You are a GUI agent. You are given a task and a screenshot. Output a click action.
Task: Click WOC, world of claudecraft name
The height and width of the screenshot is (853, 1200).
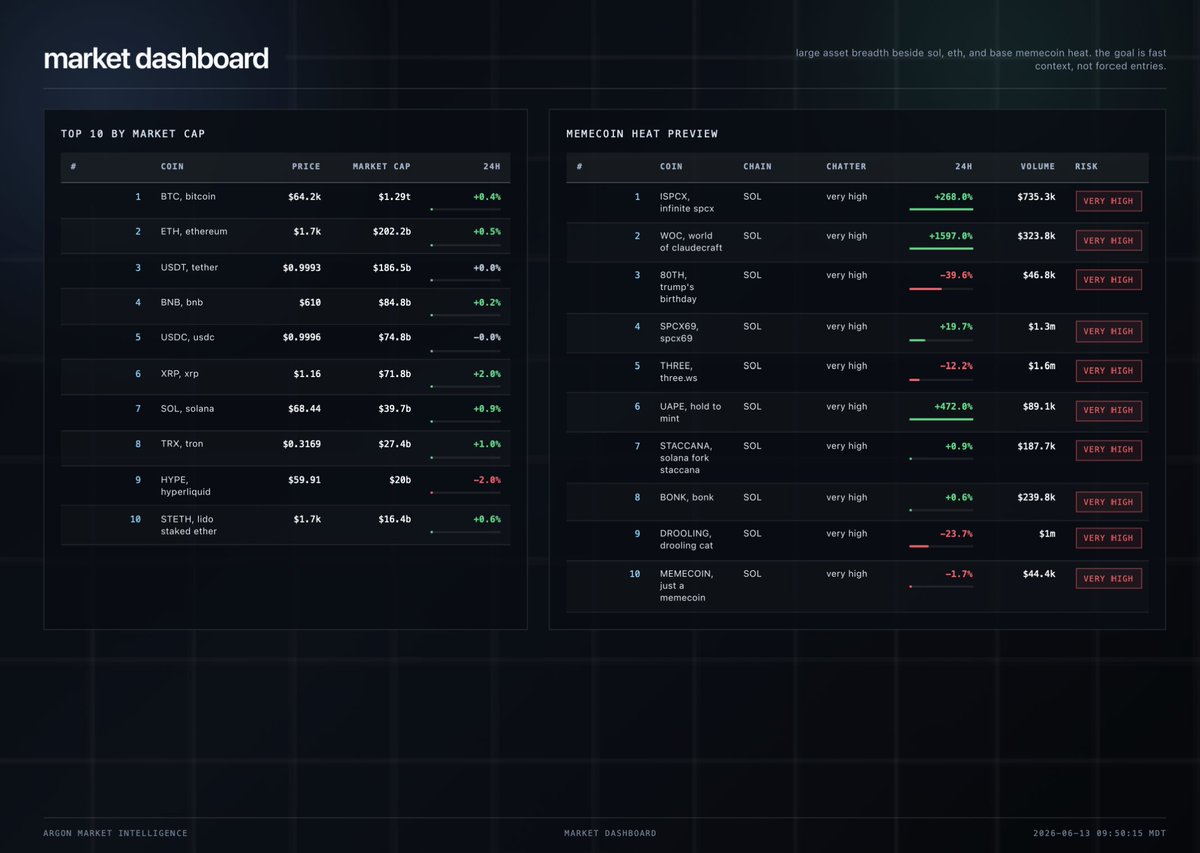click(691, 242)
